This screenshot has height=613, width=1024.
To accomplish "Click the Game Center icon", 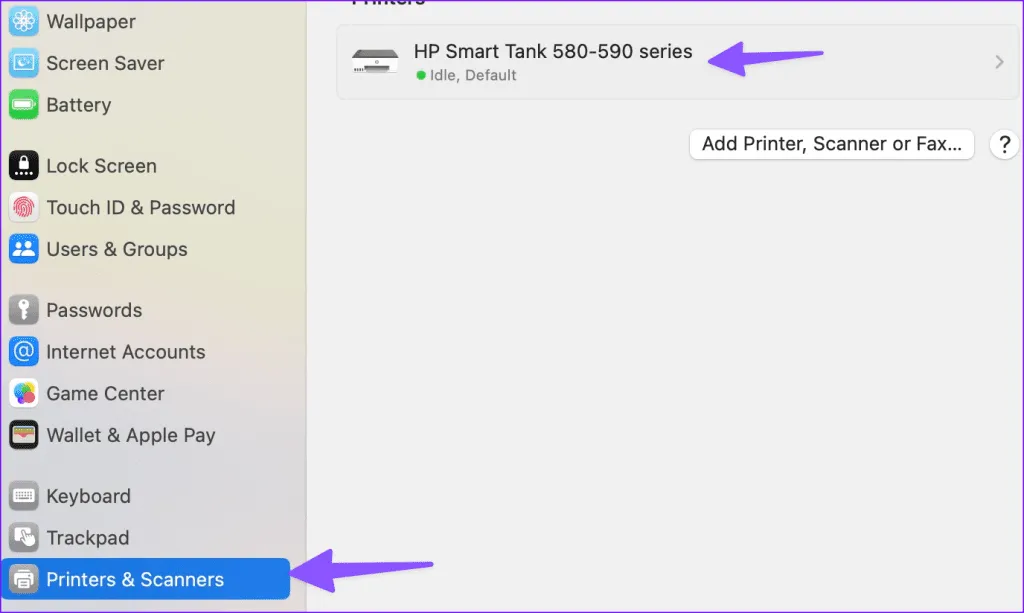I will pos(24,394).
